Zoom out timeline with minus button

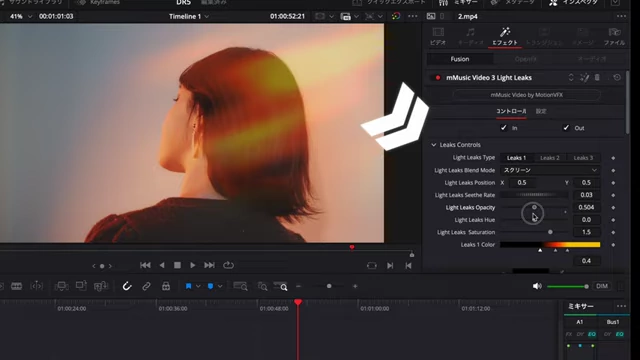(x=298, y=287)
